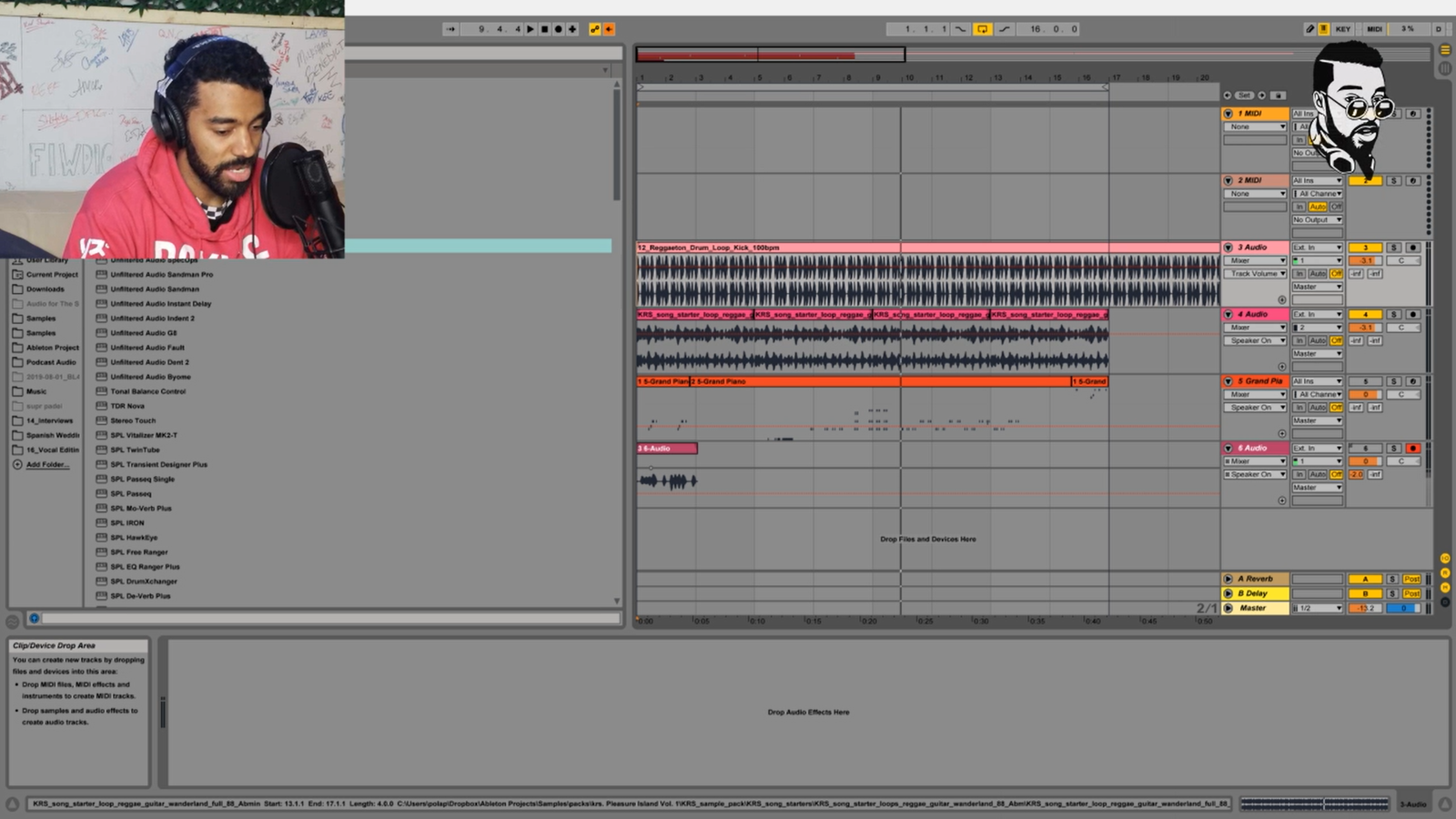Open Key Map Mode with the KEY button
The image size is (1456, 819).
click(x=1343, y=29)
